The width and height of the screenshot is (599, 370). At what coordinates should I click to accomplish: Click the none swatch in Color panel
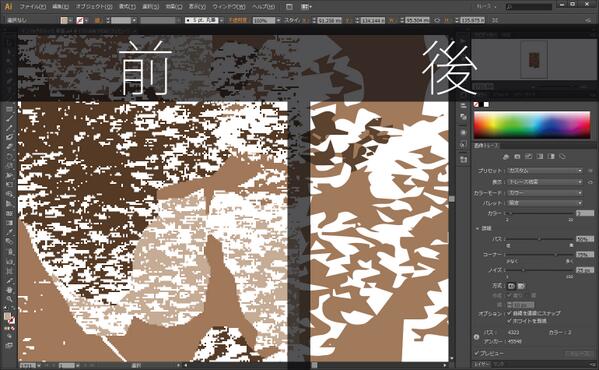point(476,104)
